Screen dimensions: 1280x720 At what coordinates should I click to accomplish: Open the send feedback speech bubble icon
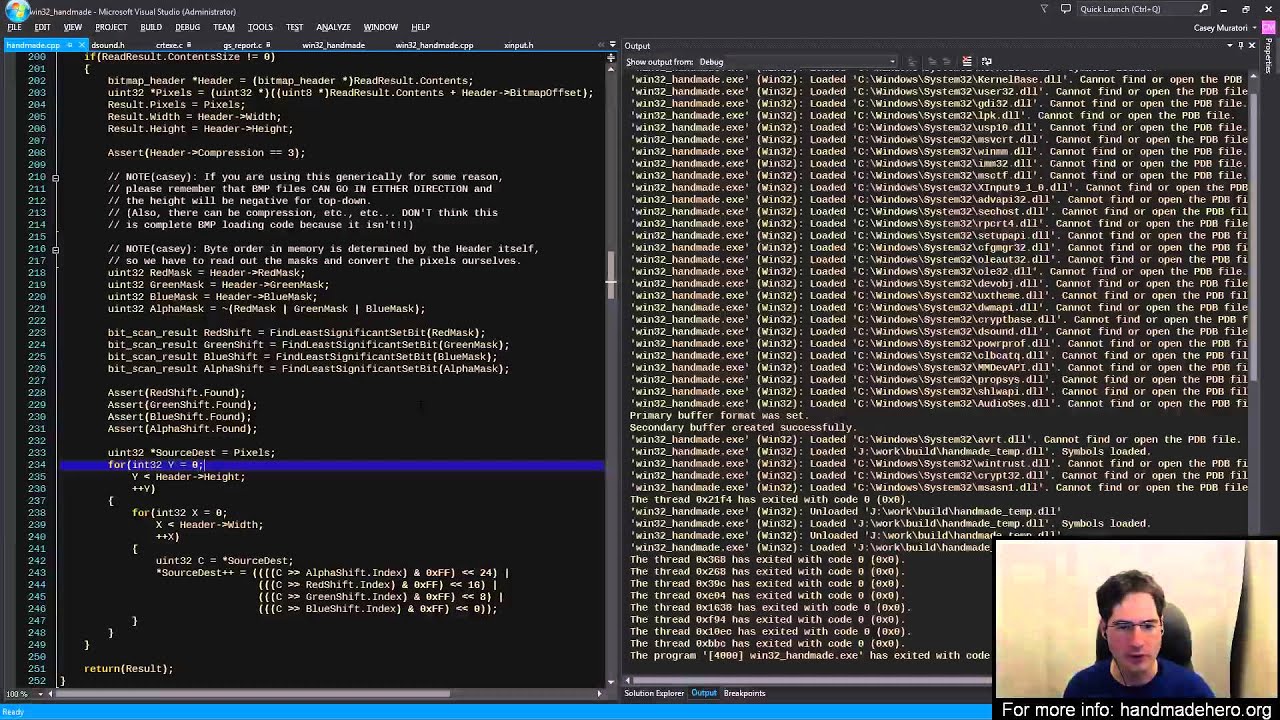1066,9
